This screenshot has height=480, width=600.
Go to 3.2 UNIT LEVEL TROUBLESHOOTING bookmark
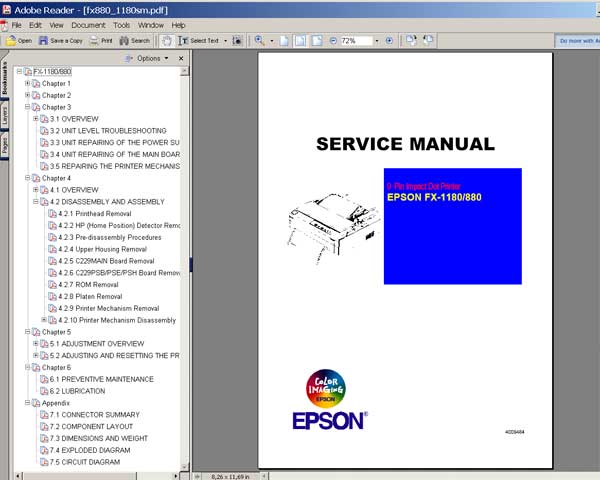coord(108,131)
